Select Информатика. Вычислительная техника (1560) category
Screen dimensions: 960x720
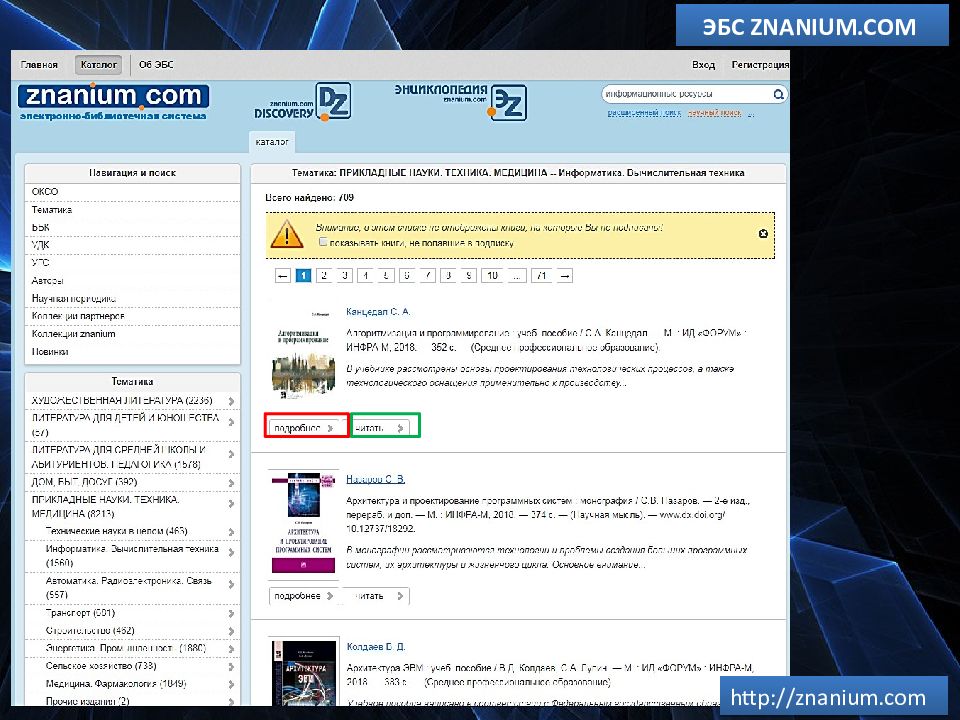point(132,556)
